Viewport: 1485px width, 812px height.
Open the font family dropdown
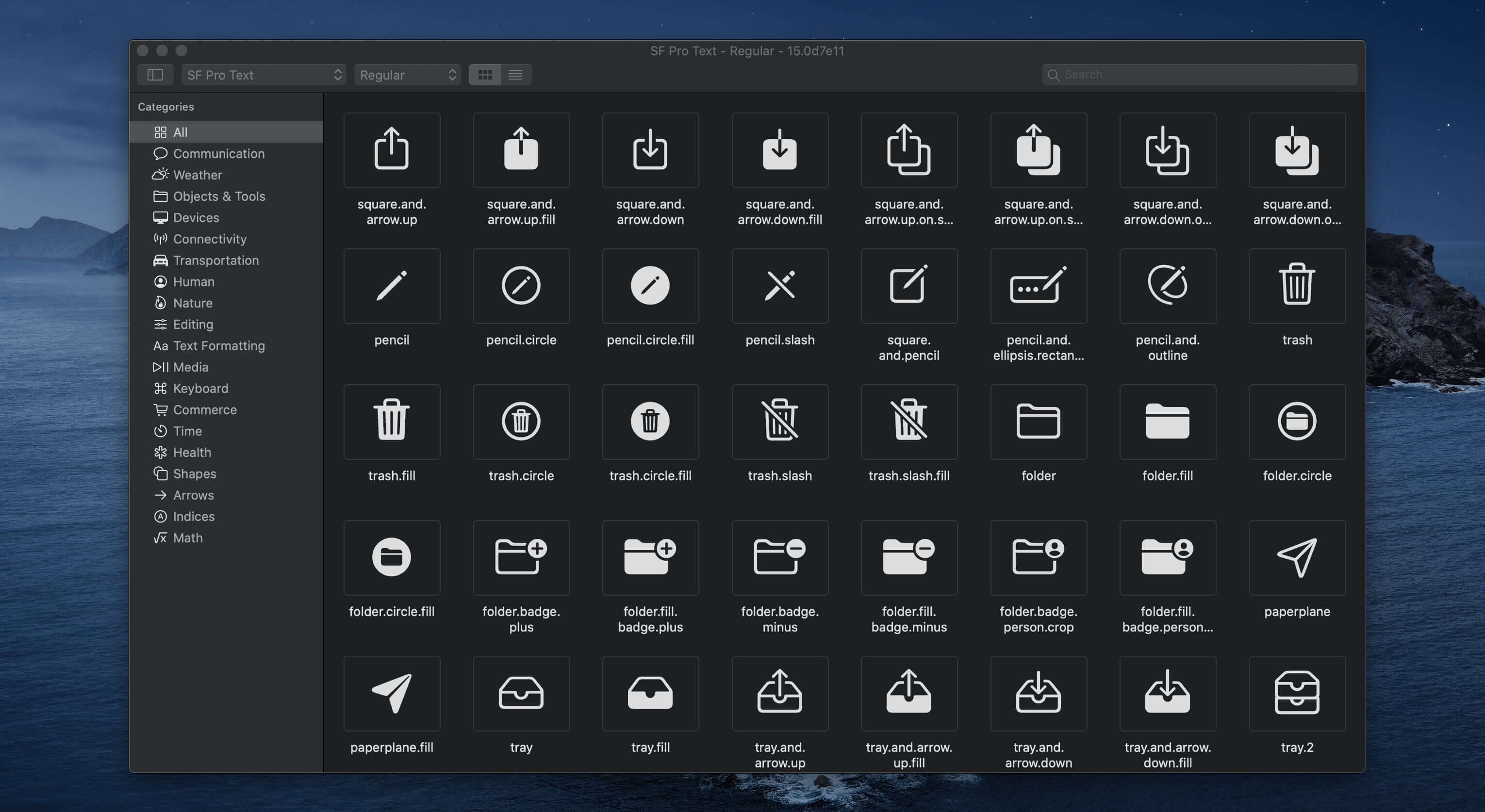(x=262, y=74)
